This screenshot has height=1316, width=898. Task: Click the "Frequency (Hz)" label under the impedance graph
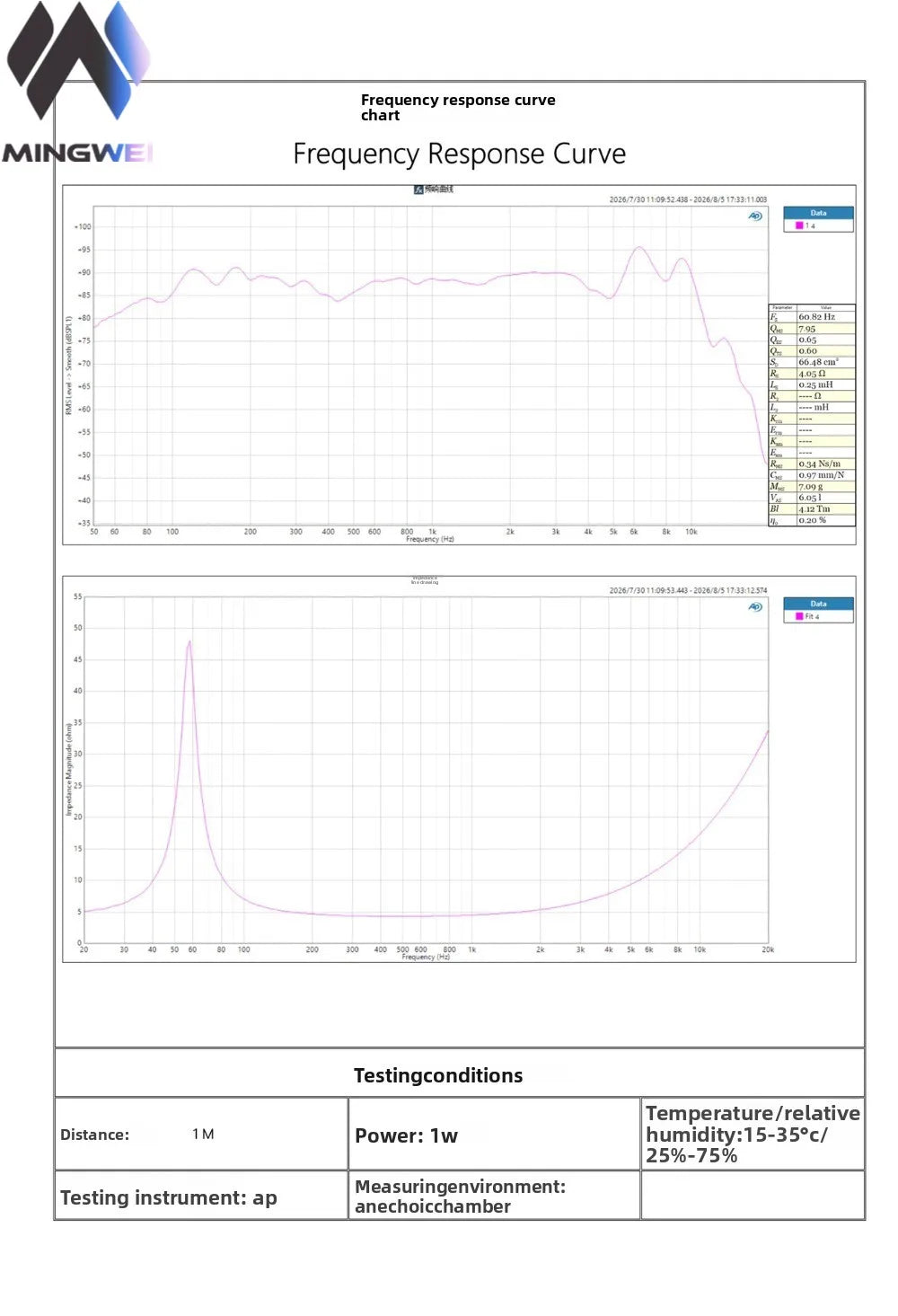pos(426,957)
